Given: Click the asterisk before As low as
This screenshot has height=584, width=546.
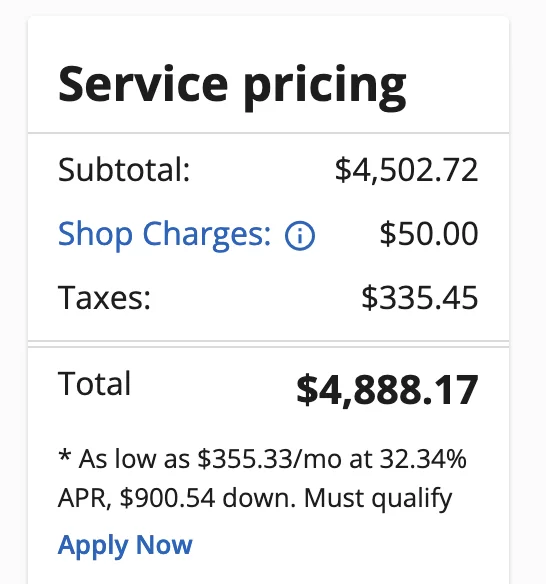Looking at the screenshot, I should pos(65,454).
